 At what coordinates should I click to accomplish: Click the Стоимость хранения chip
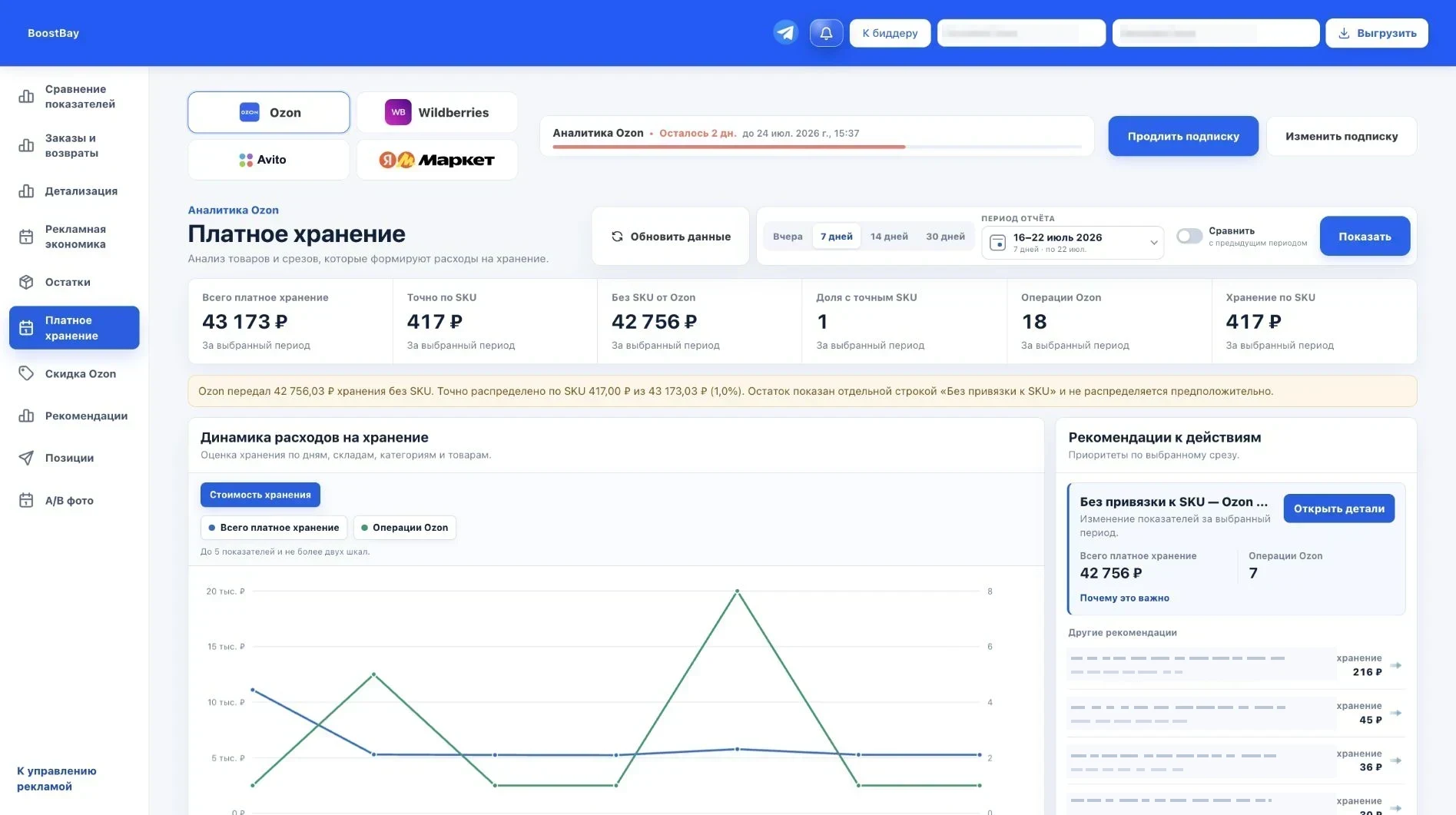pyautogui.click(x=260, y=495)
